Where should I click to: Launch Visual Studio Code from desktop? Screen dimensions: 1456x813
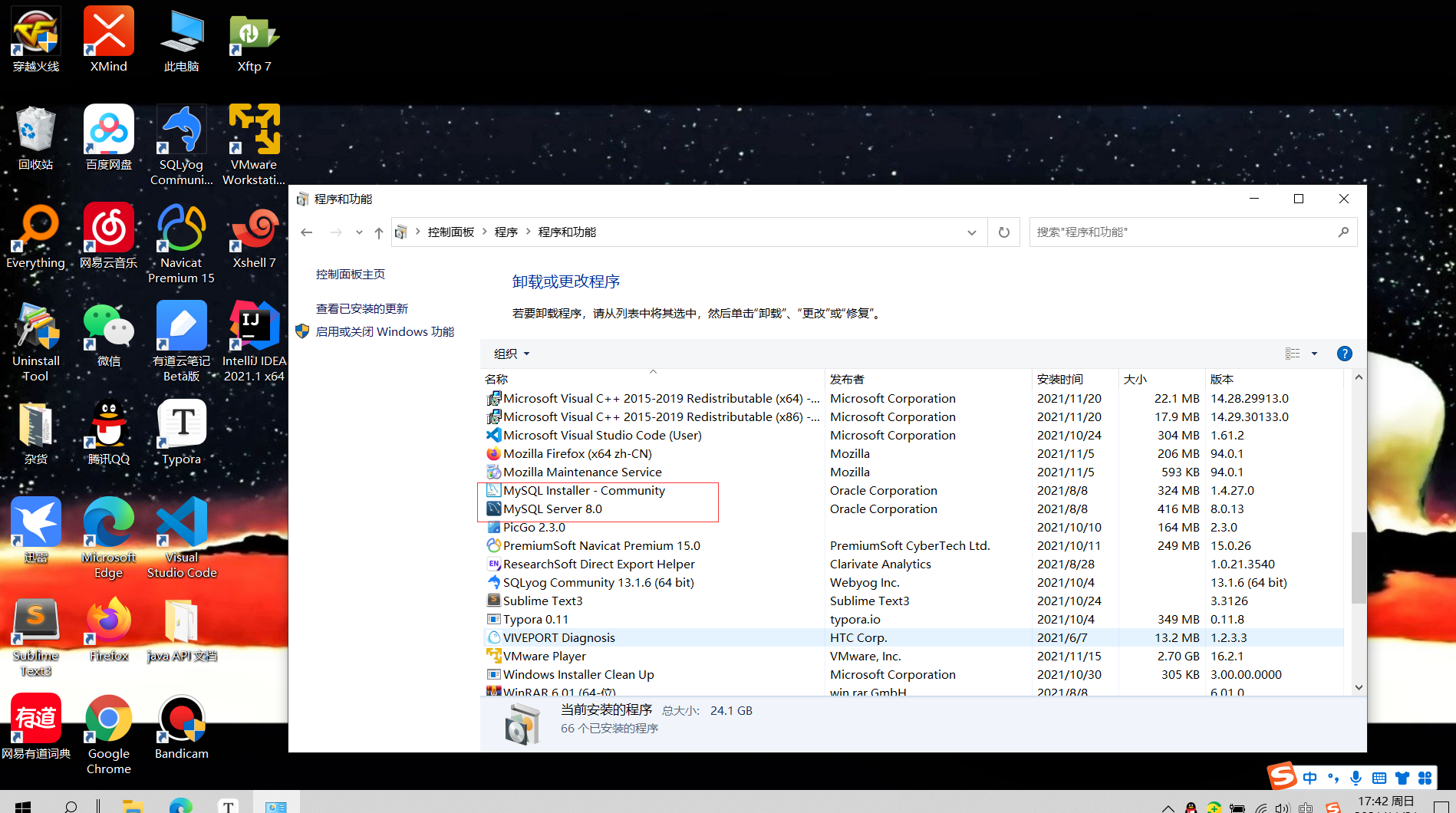click(x=182, y=538)
